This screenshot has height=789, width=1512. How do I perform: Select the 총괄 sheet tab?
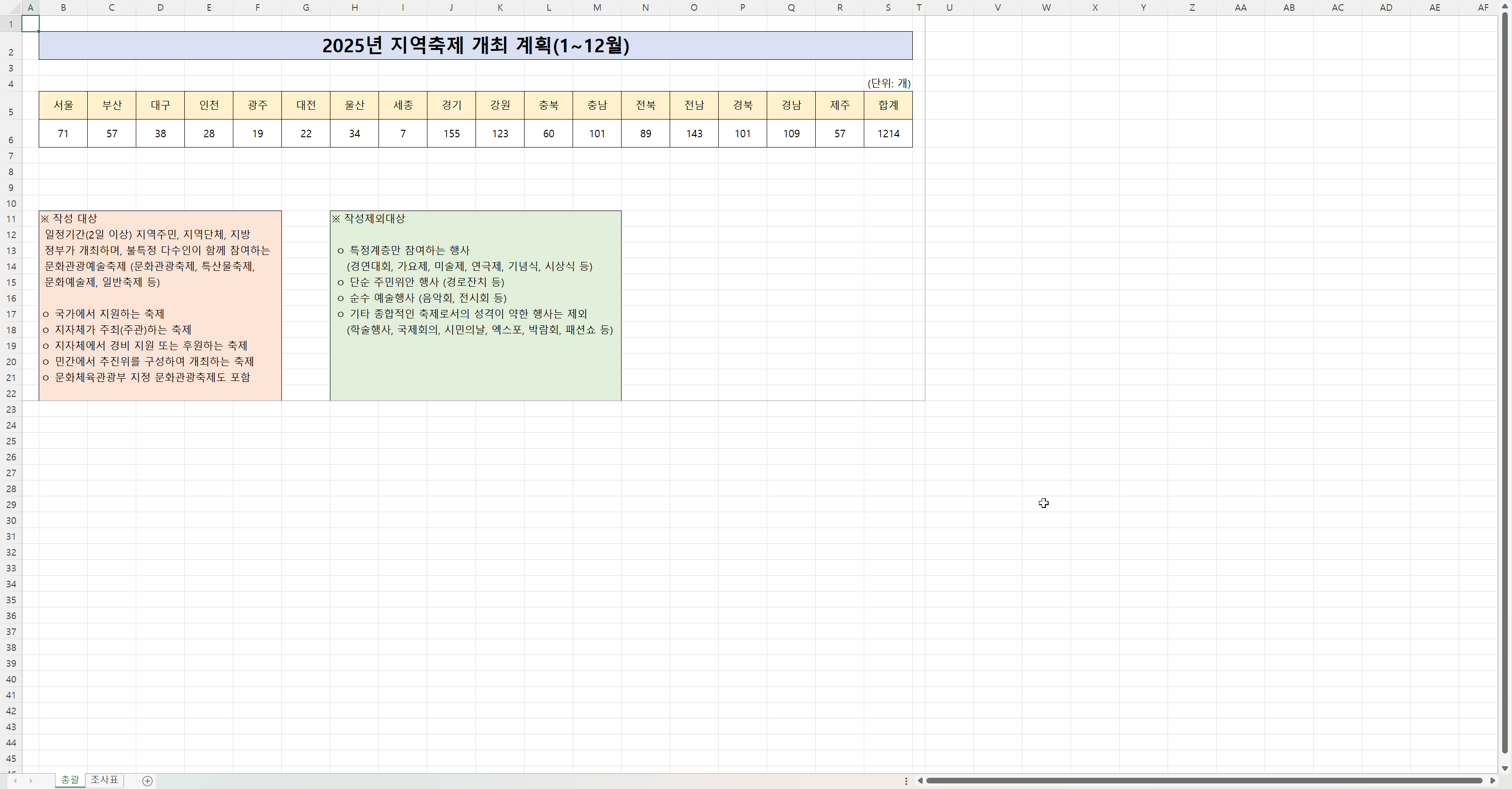(x=70, y=780)
